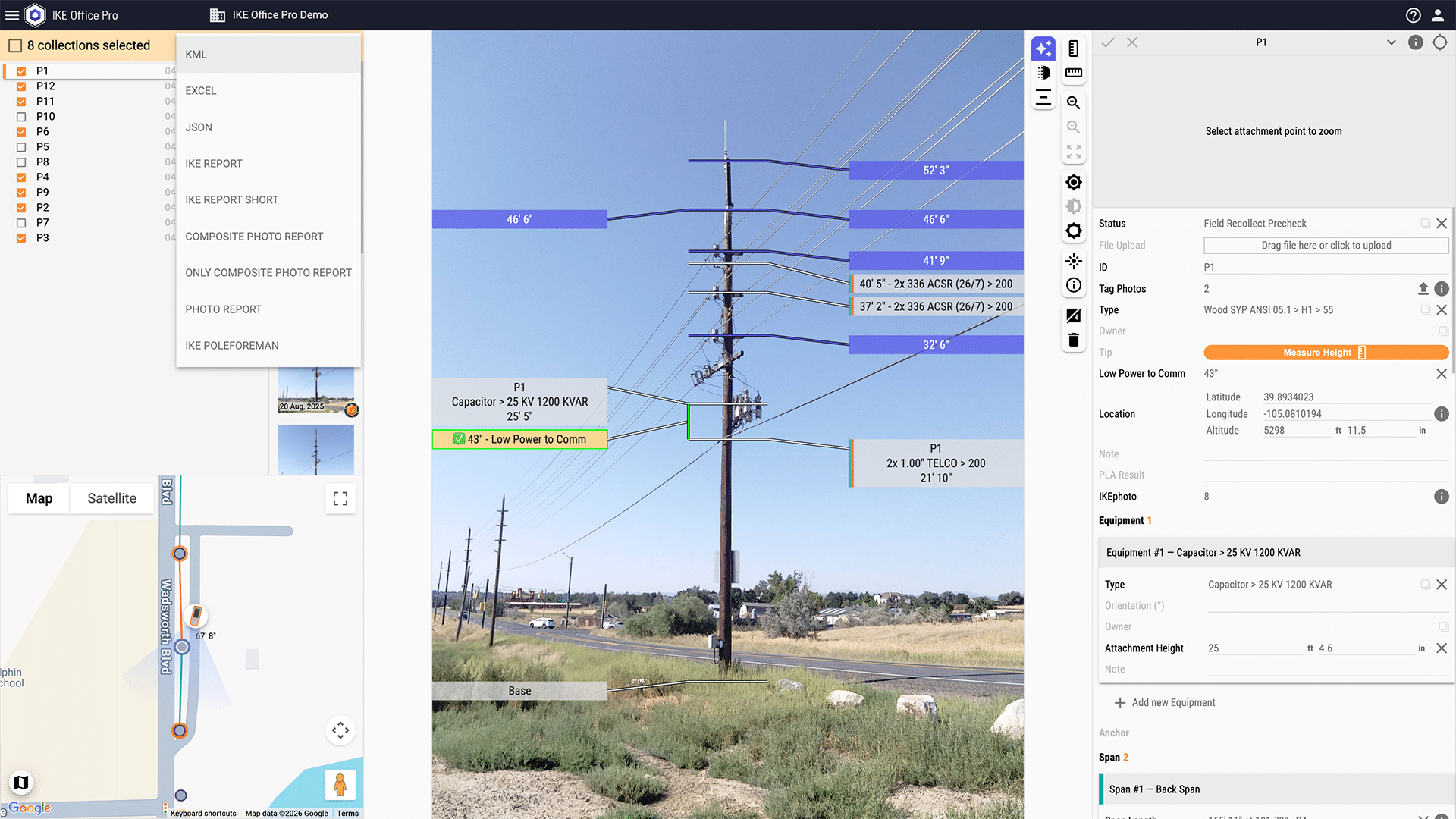Open the Type Wood SYP ANSI dropdown

tap(1310, 310)
